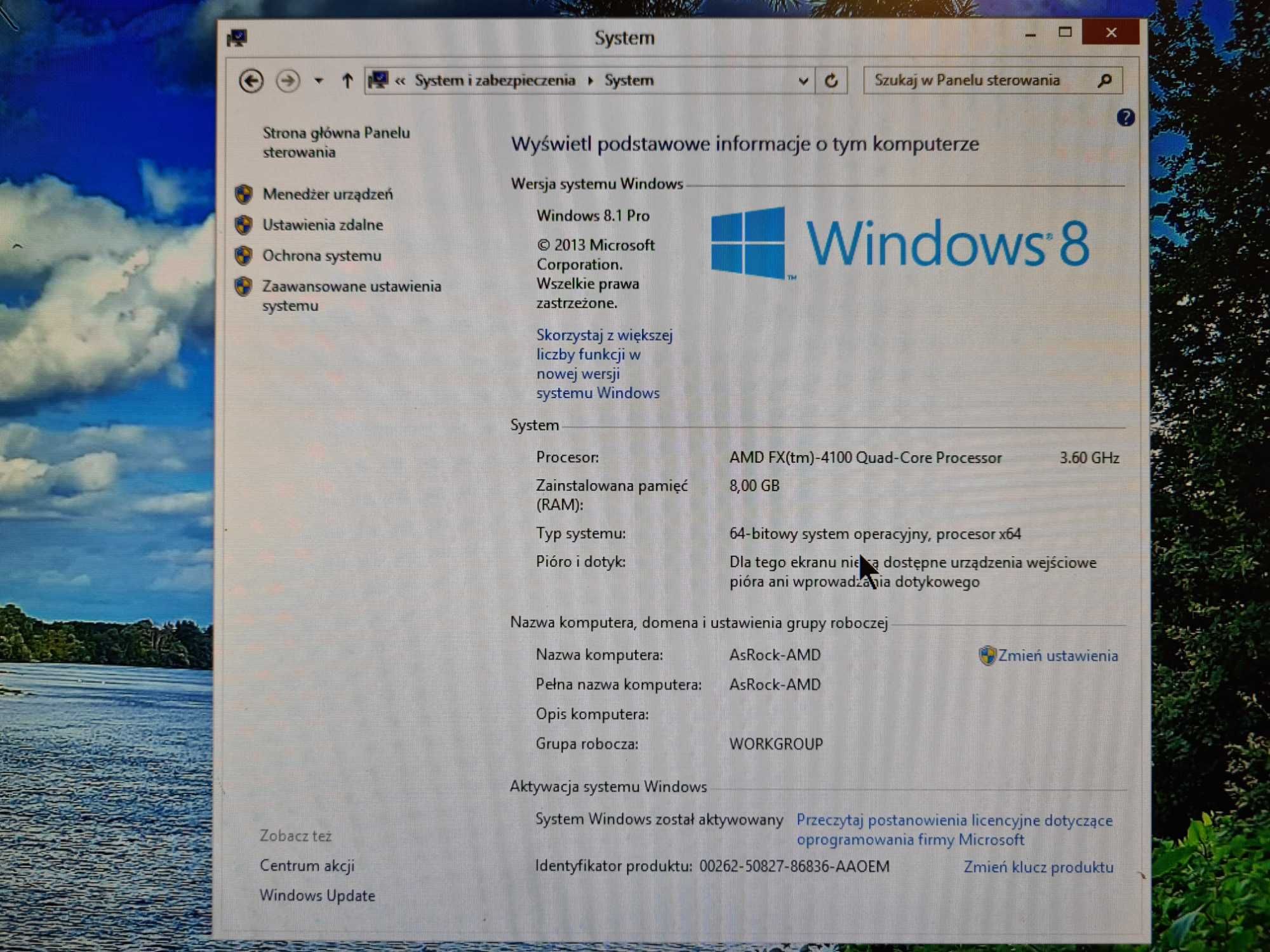Click the '8,00 GB' RAM value
Viewport: 1270px width, 952px height.
coord(754,486)
